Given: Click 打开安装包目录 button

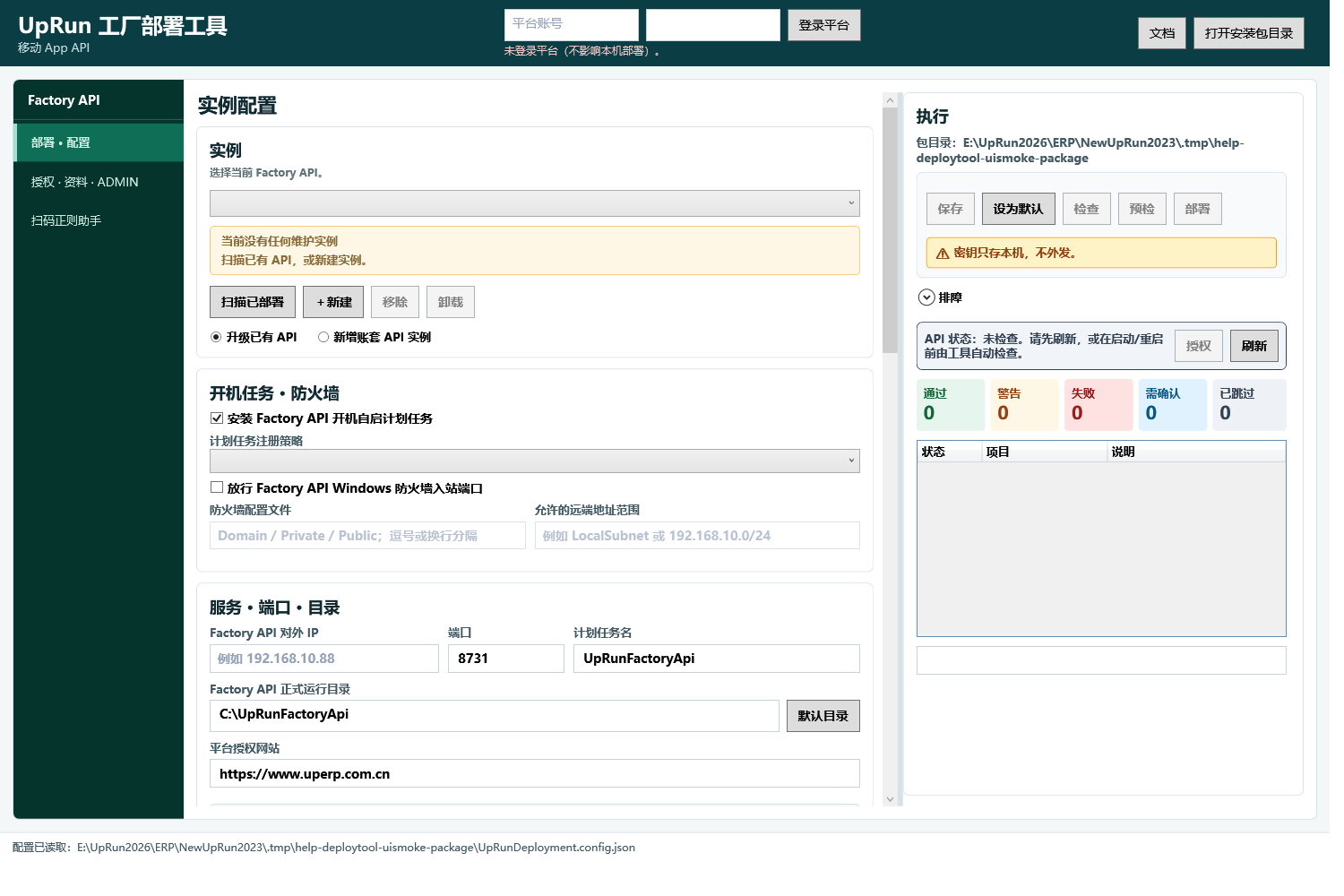Looking at the screenshot, I should coord(1249,33).
